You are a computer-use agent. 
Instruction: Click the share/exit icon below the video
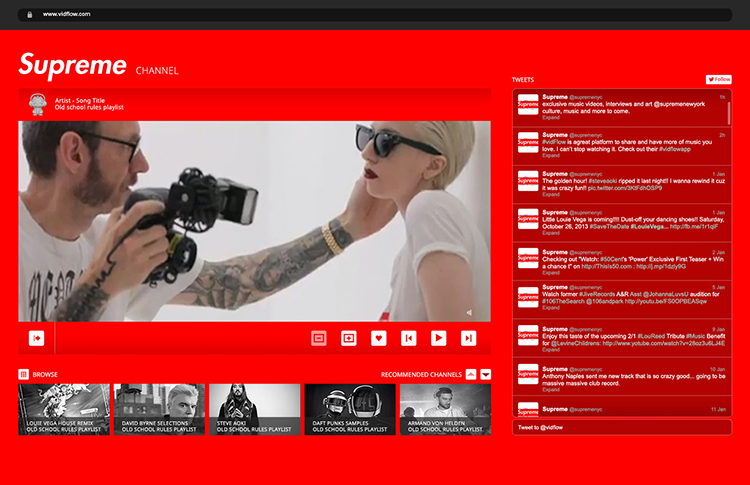37,338
